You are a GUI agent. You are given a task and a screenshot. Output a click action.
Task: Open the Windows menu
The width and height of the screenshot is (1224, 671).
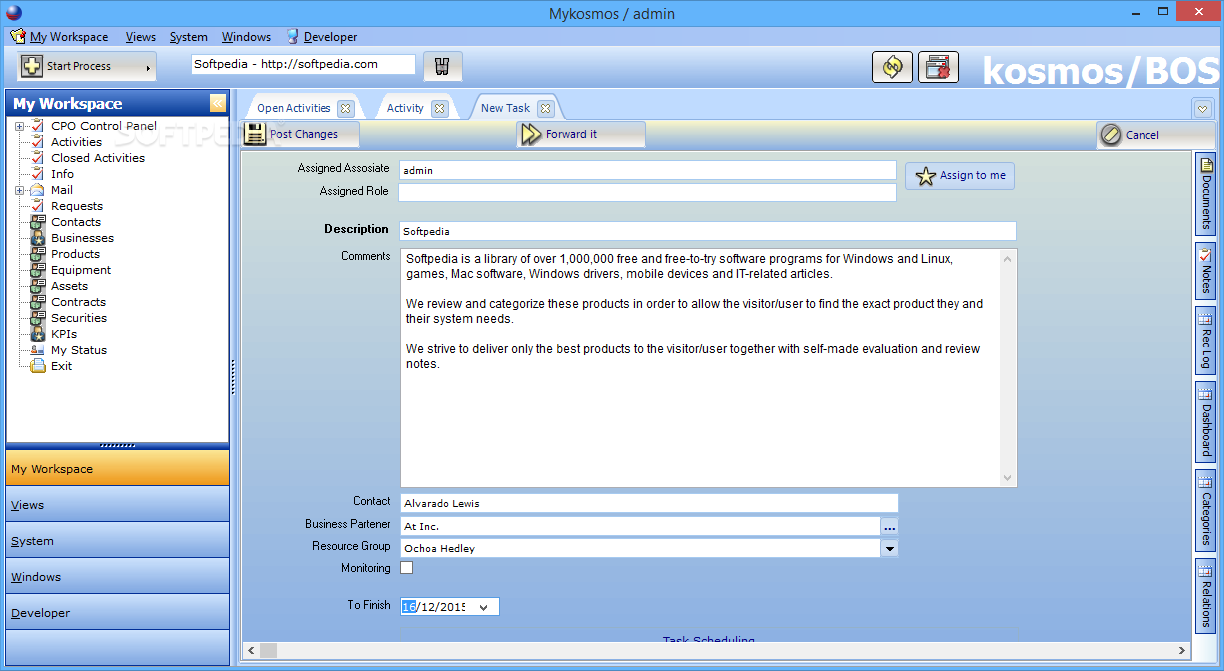pyautogui.click(x=246, y=37)
